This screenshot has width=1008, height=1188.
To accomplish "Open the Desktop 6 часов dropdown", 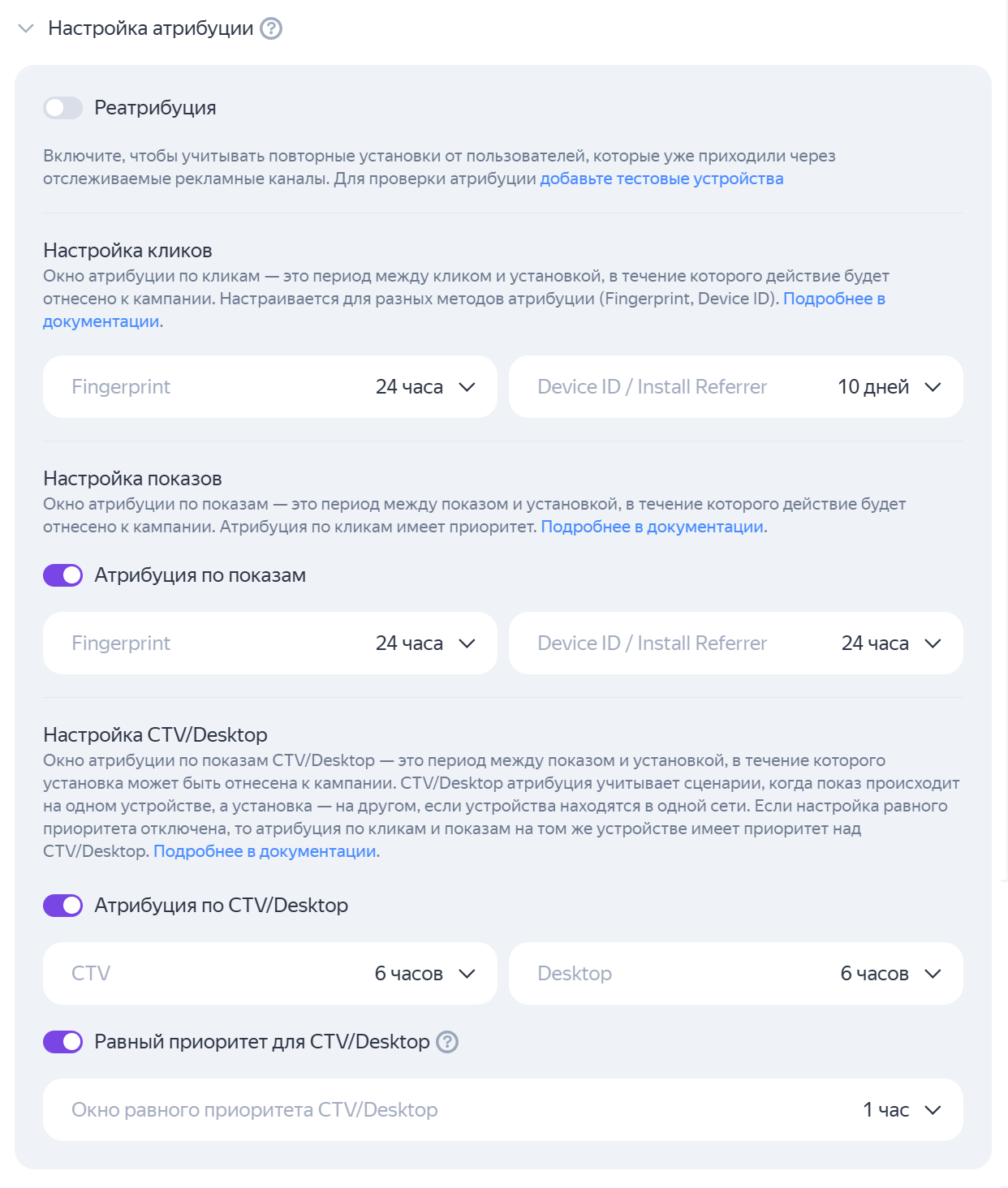I will [x=736, y=974].
